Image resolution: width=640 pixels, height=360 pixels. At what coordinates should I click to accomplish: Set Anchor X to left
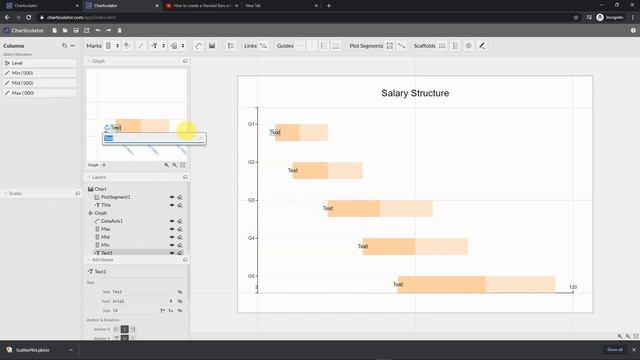[116, 329]
